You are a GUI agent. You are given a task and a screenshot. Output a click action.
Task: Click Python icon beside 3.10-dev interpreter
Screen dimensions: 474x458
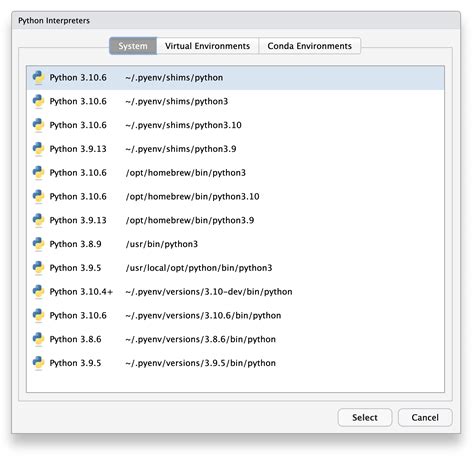[x=38, y=292]
